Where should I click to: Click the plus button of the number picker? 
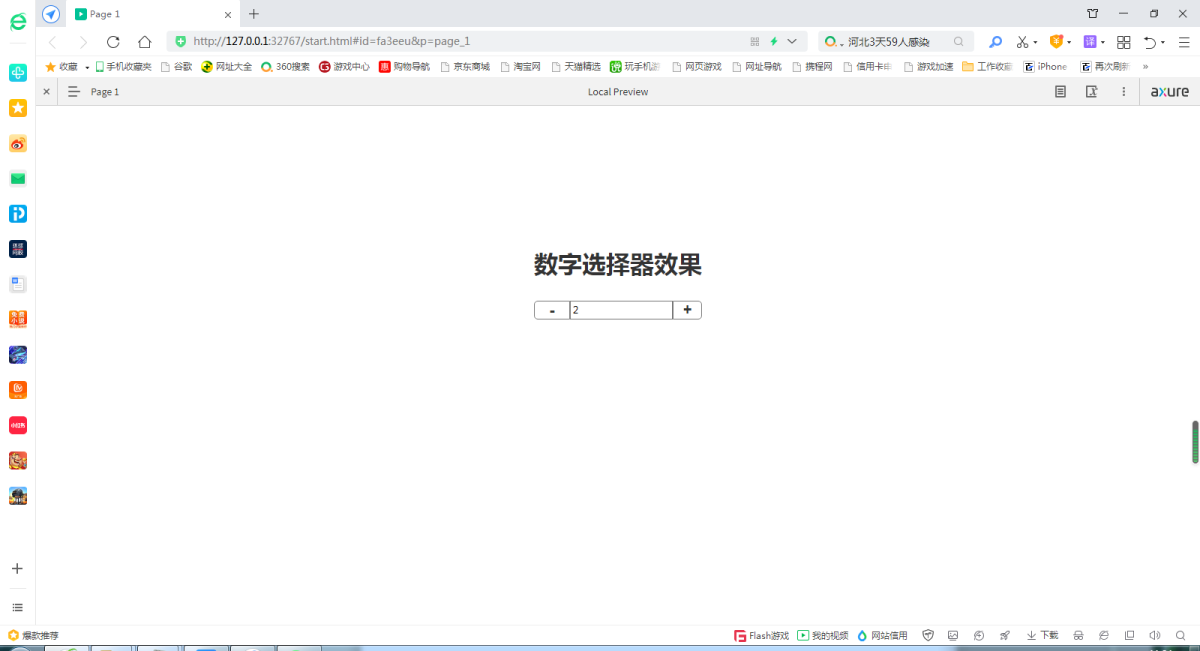tap(687, 310)
